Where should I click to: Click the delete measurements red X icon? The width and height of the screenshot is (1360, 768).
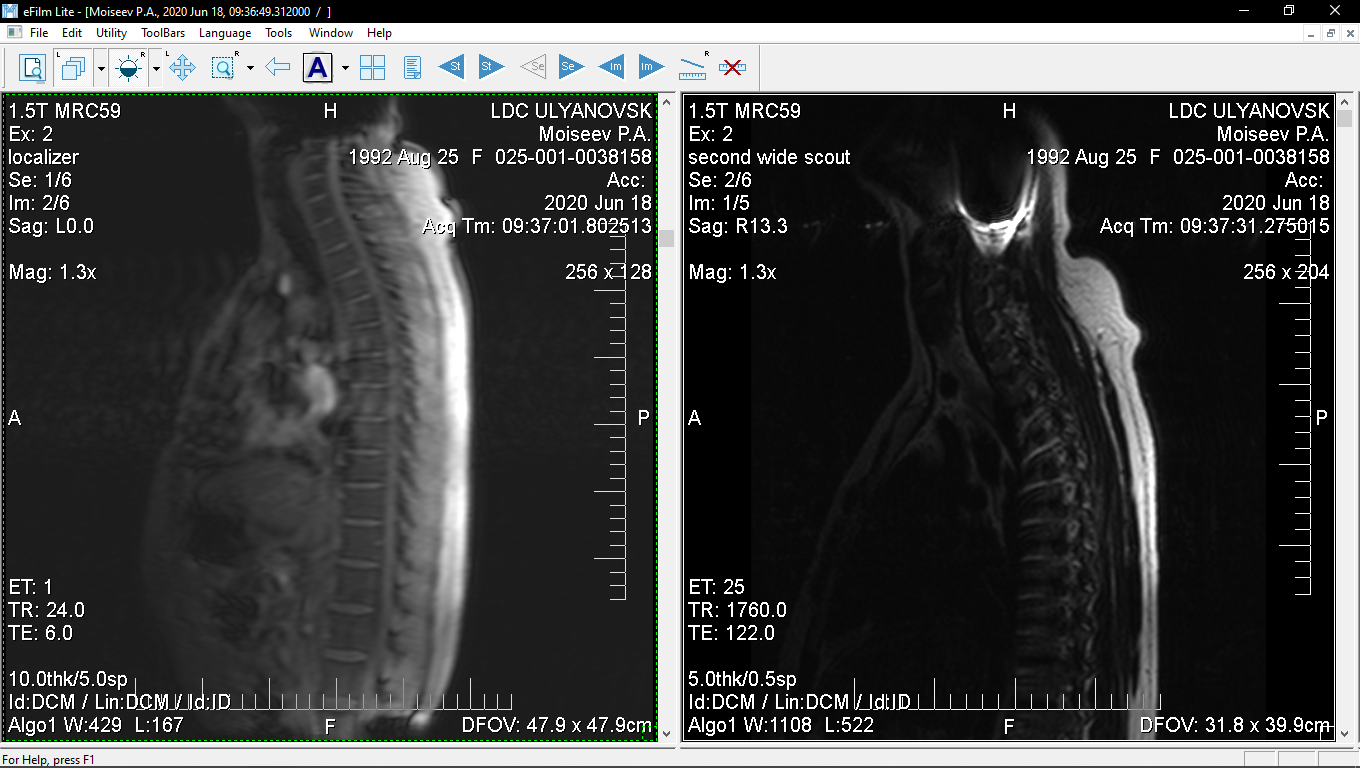tap(732, 68)
